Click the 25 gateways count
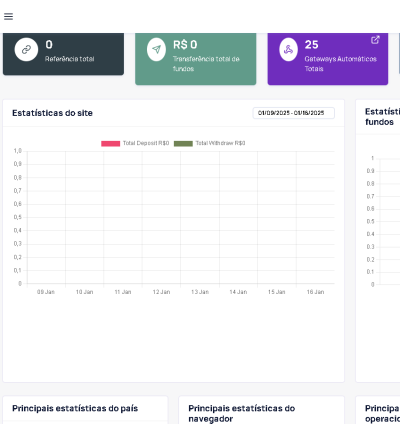This screenshot has width=400, height=424. click(x=312, y=45)
